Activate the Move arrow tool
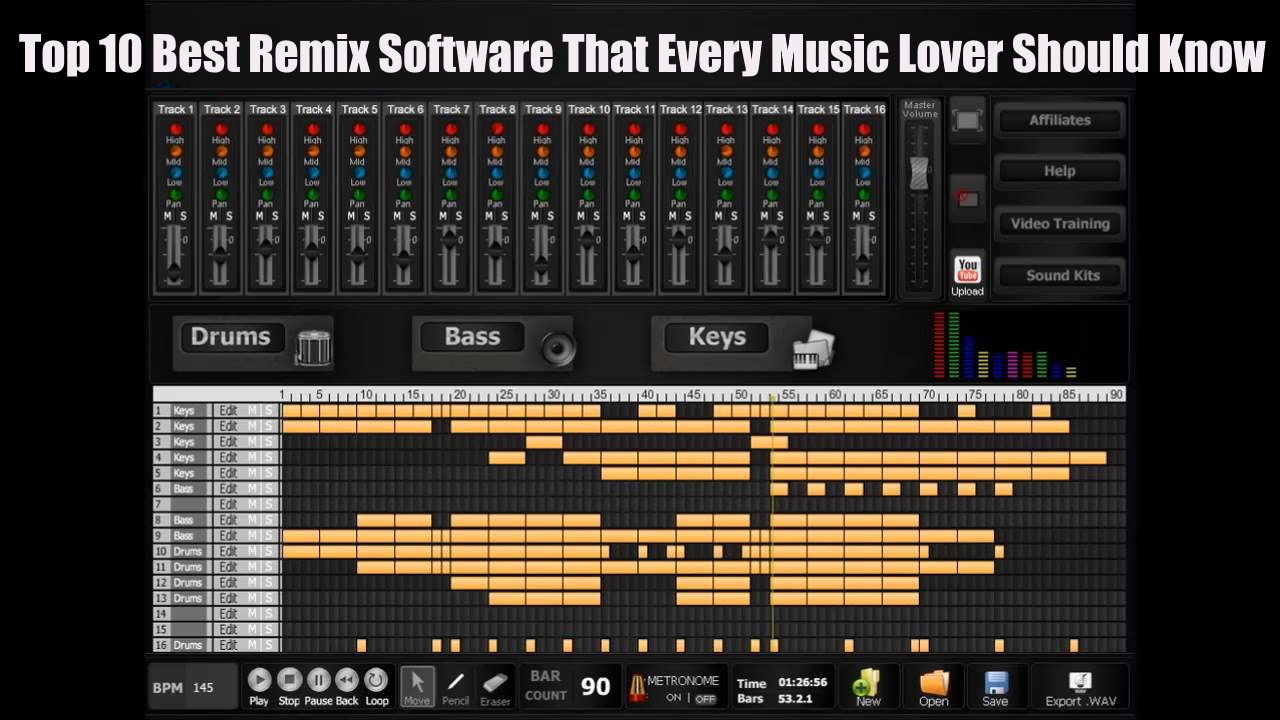Image resolution: width=1280 pixels, height=720 pixels. 417,685
